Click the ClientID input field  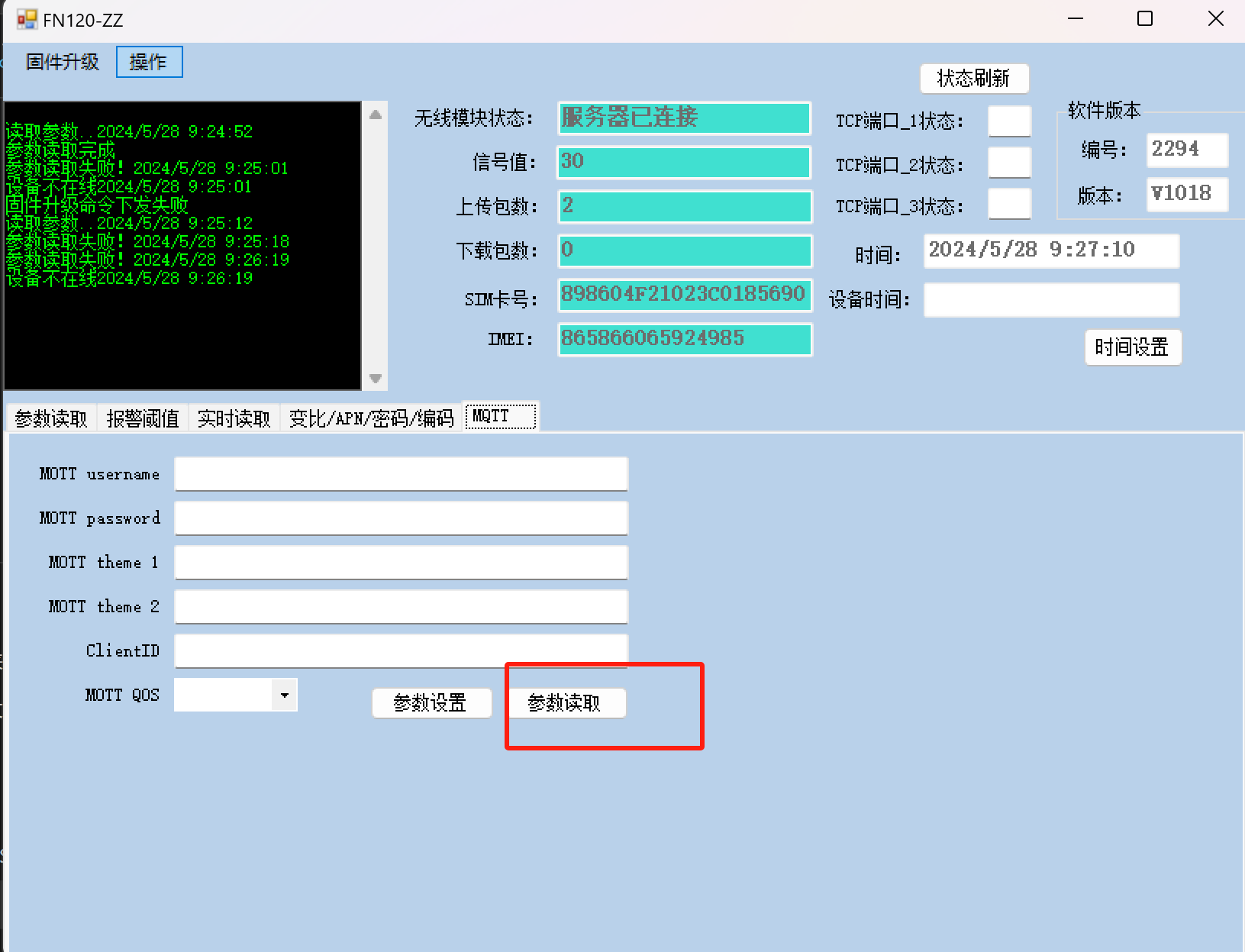point(401,650)
